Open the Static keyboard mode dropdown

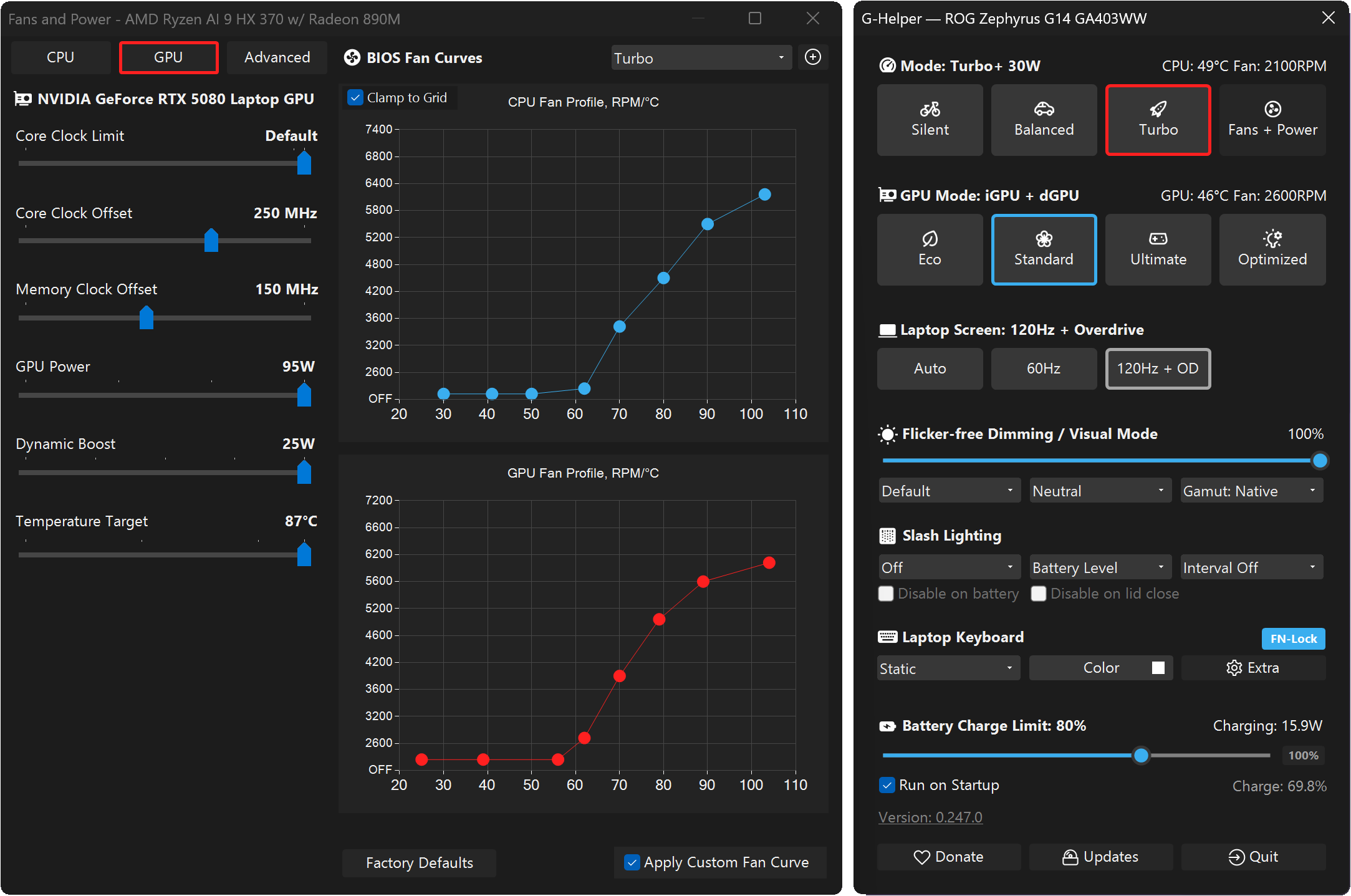948,668
